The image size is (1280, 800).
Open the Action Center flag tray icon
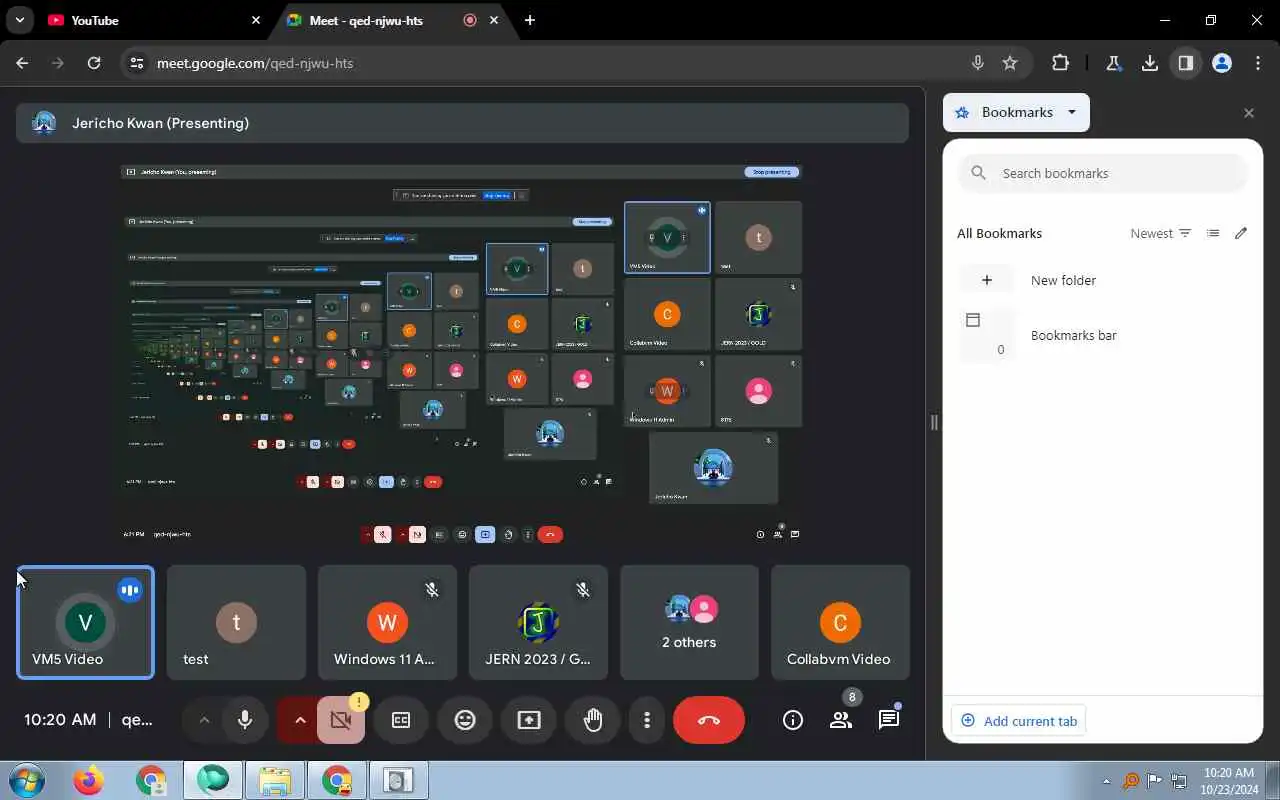tap(1154, 781)
